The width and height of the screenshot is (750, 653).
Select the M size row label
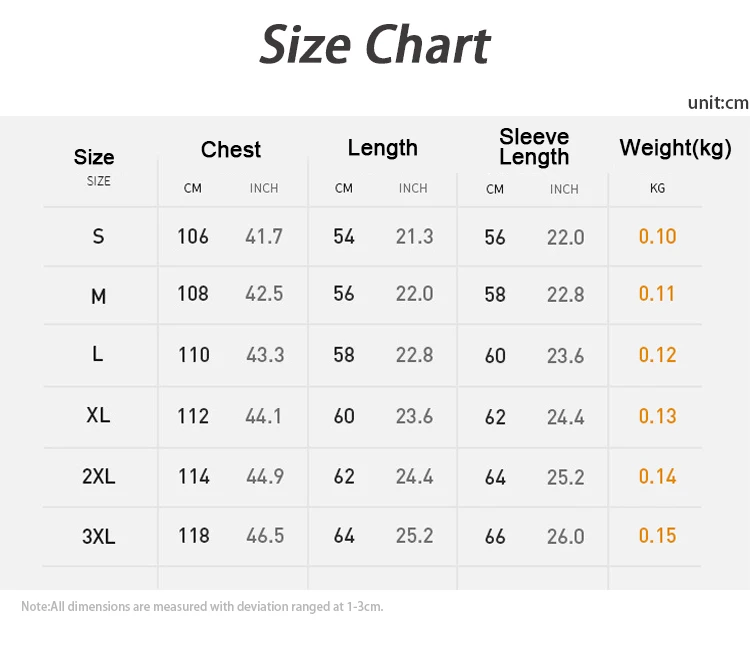(98, 296)
